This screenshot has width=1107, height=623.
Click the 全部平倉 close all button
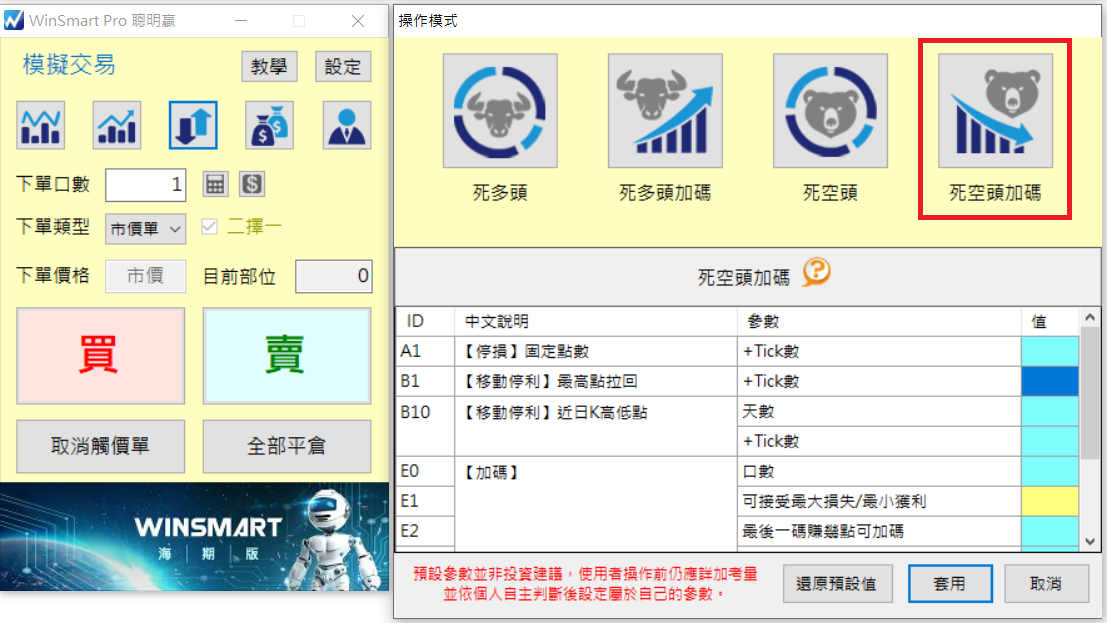[287, 446]
